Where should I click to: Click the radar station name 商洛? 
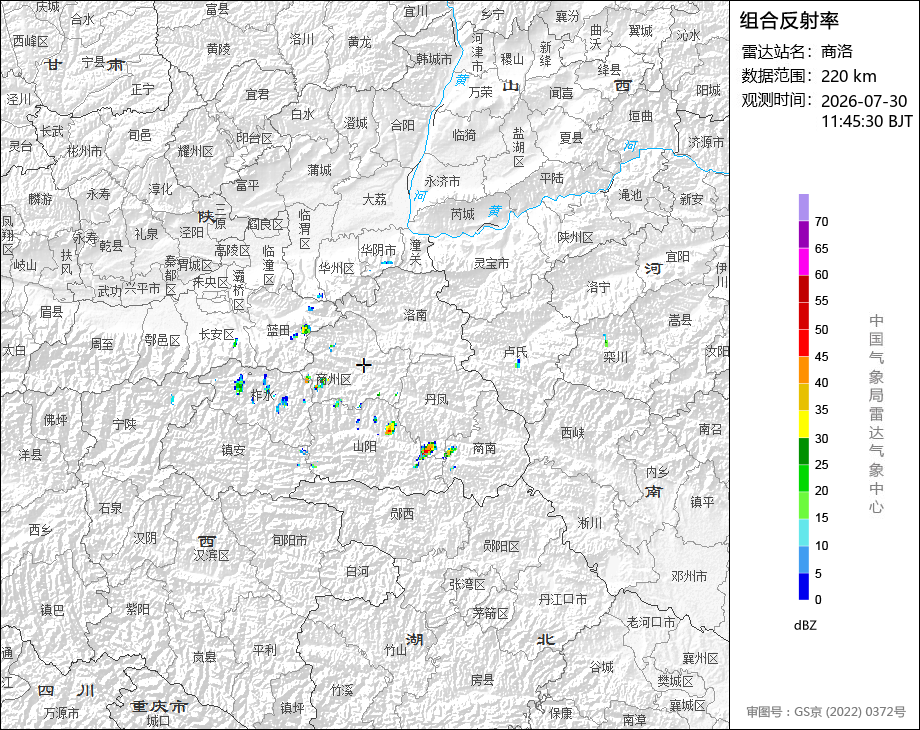tap(837, 52)
